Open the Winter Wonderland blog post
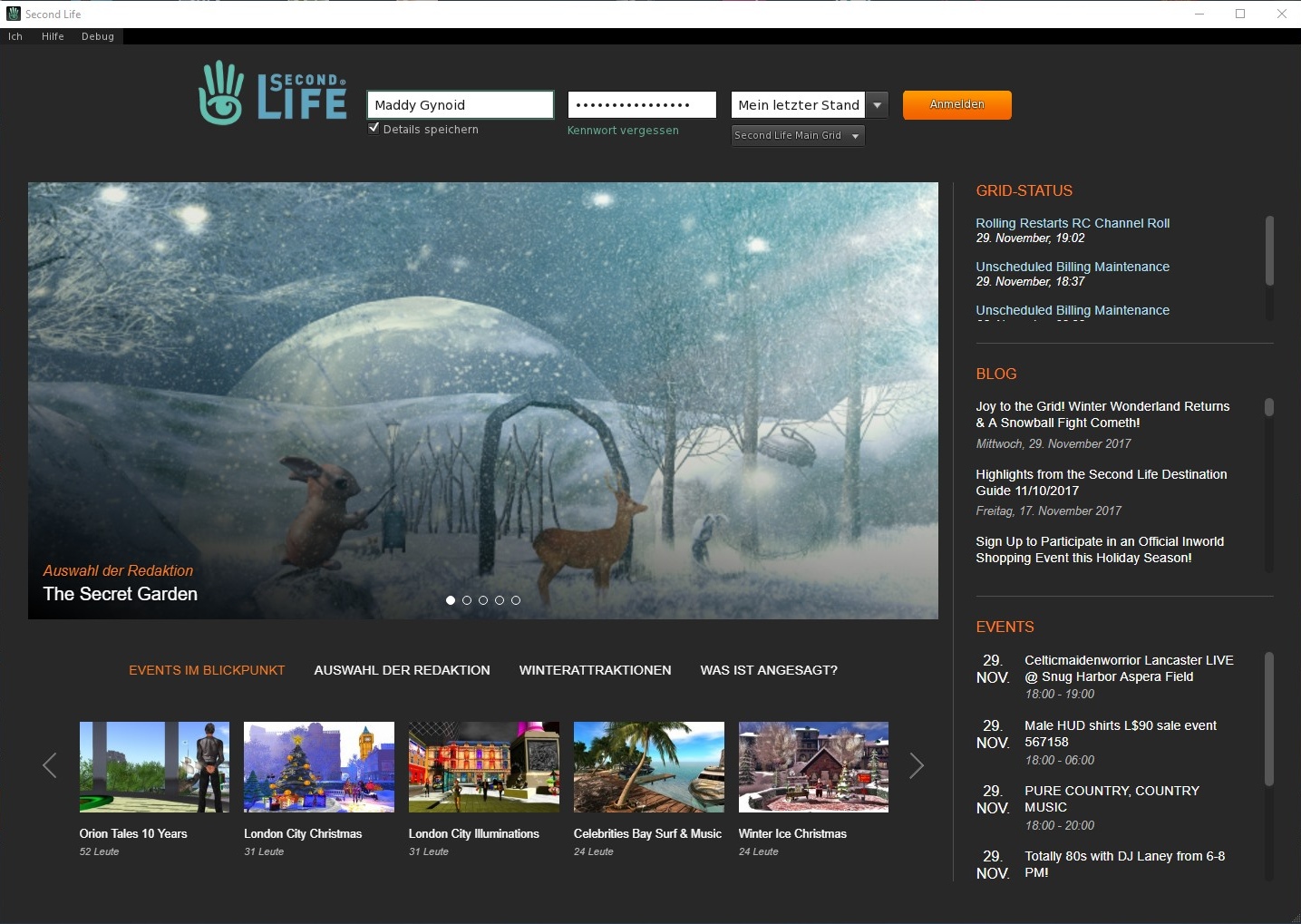The image size is (1301, 924). point(1102,414)
